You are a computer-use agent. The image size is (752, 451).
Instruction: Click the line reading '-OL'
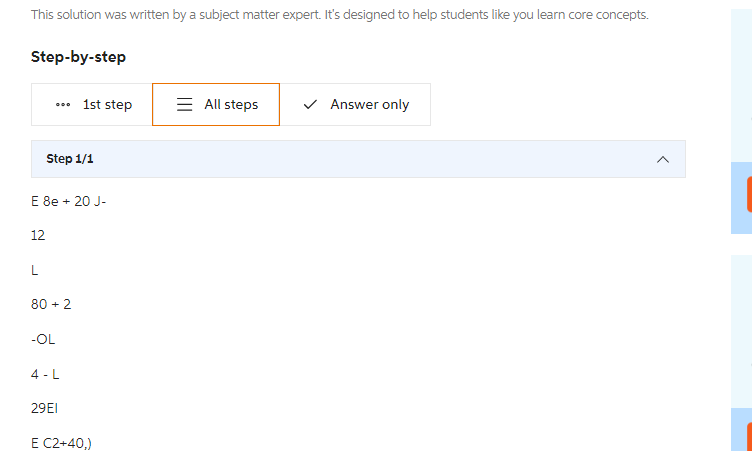pos(43,339)
